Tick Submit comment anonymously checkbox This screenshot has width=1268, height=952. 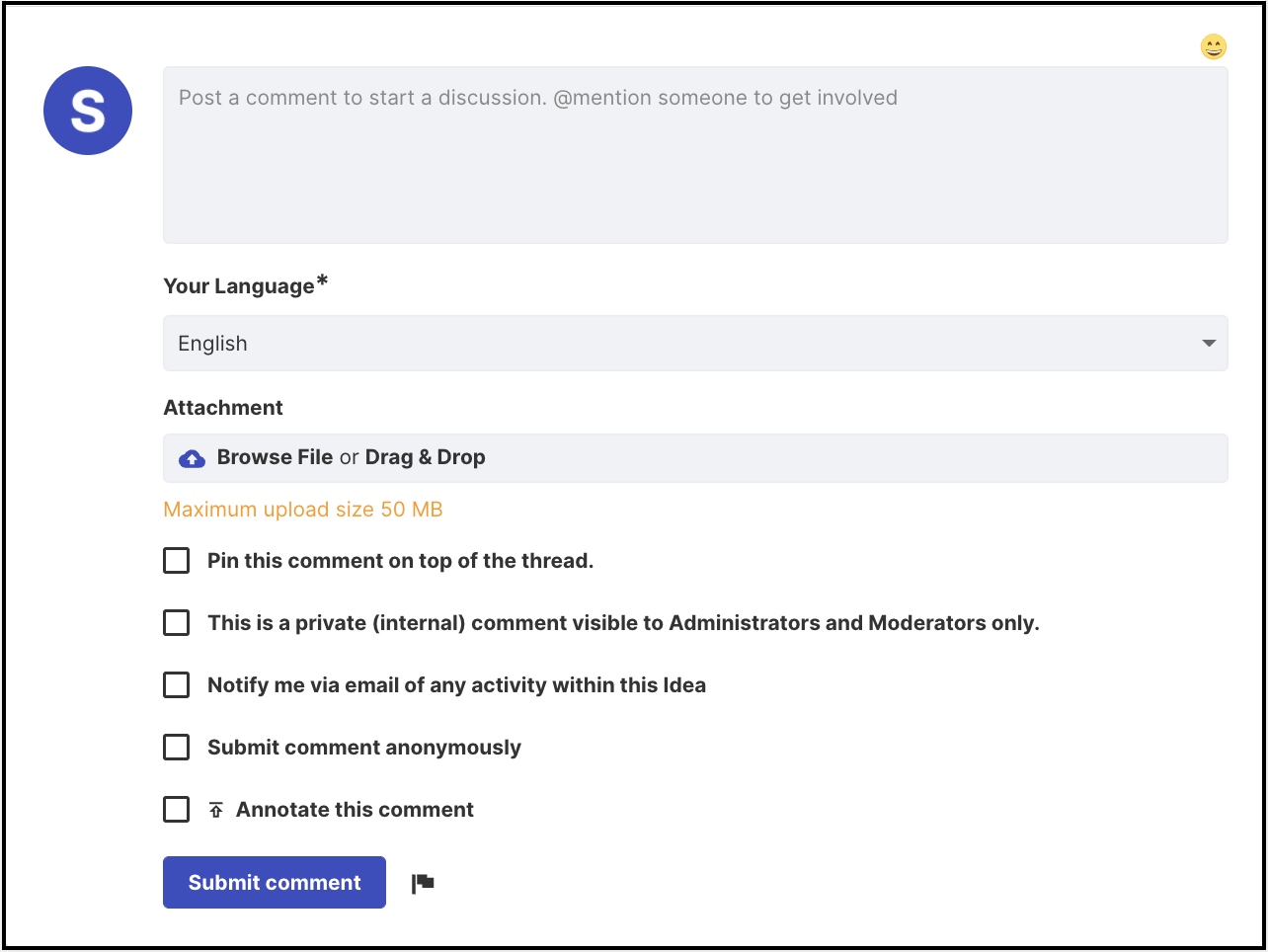[177, 748]
